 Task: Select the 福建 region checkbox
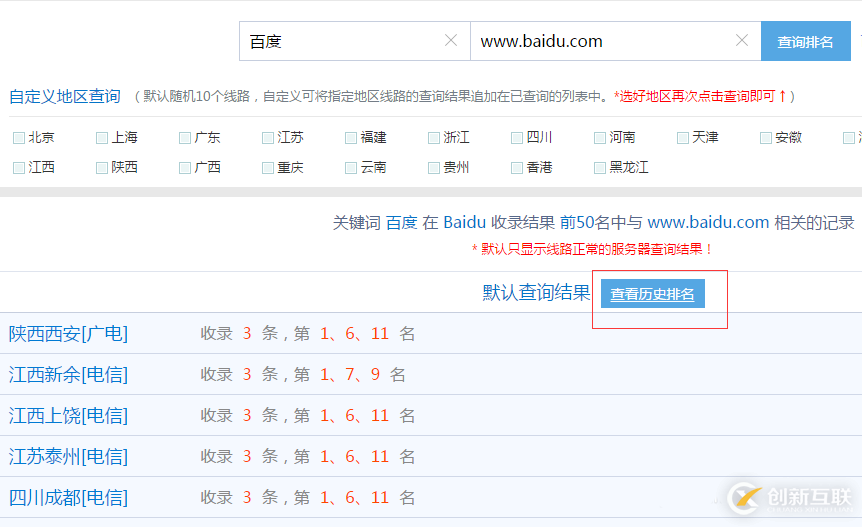click(x=351, y=138)
